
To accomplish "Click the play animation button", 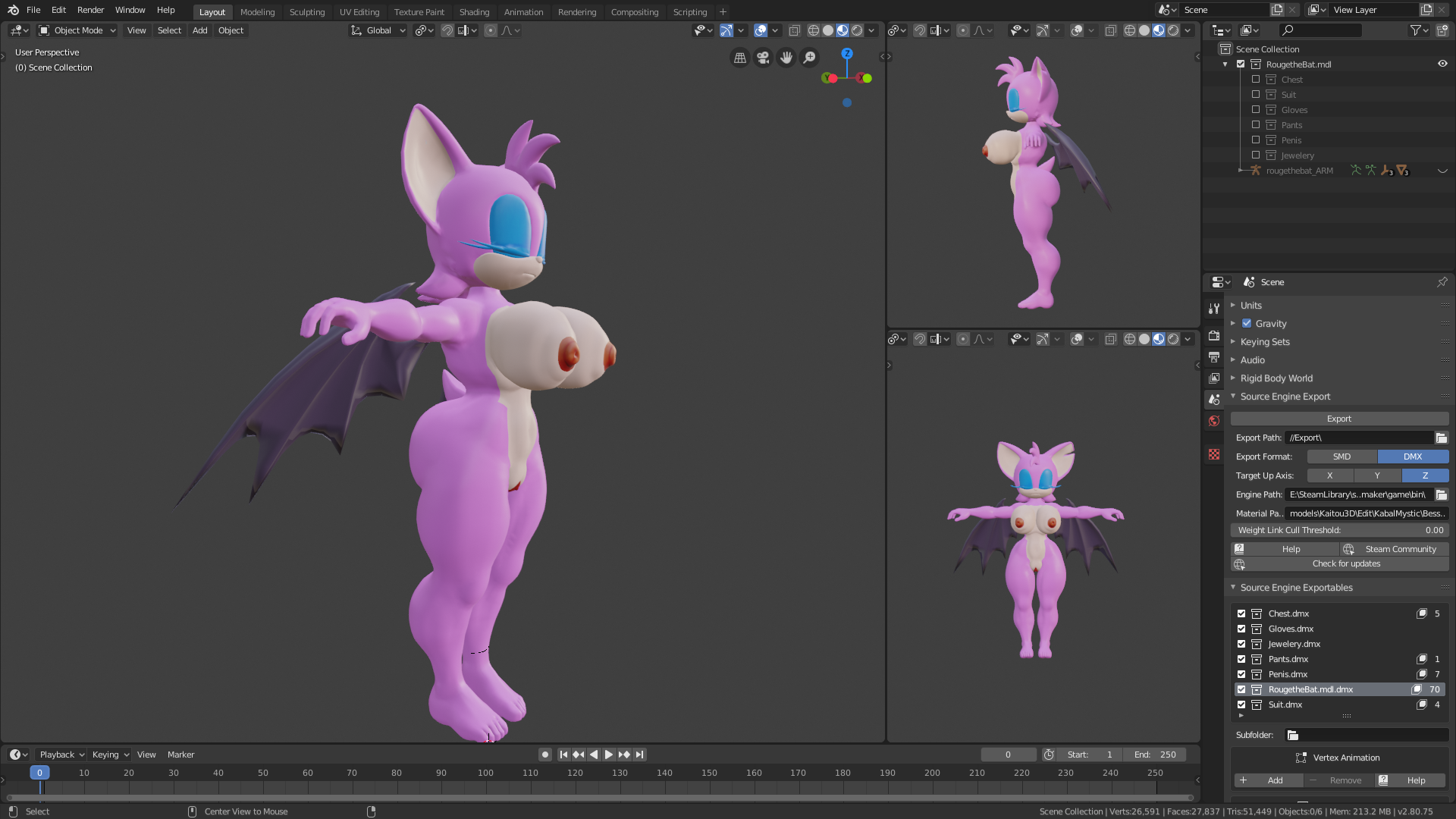I will [x=609, y=755].
